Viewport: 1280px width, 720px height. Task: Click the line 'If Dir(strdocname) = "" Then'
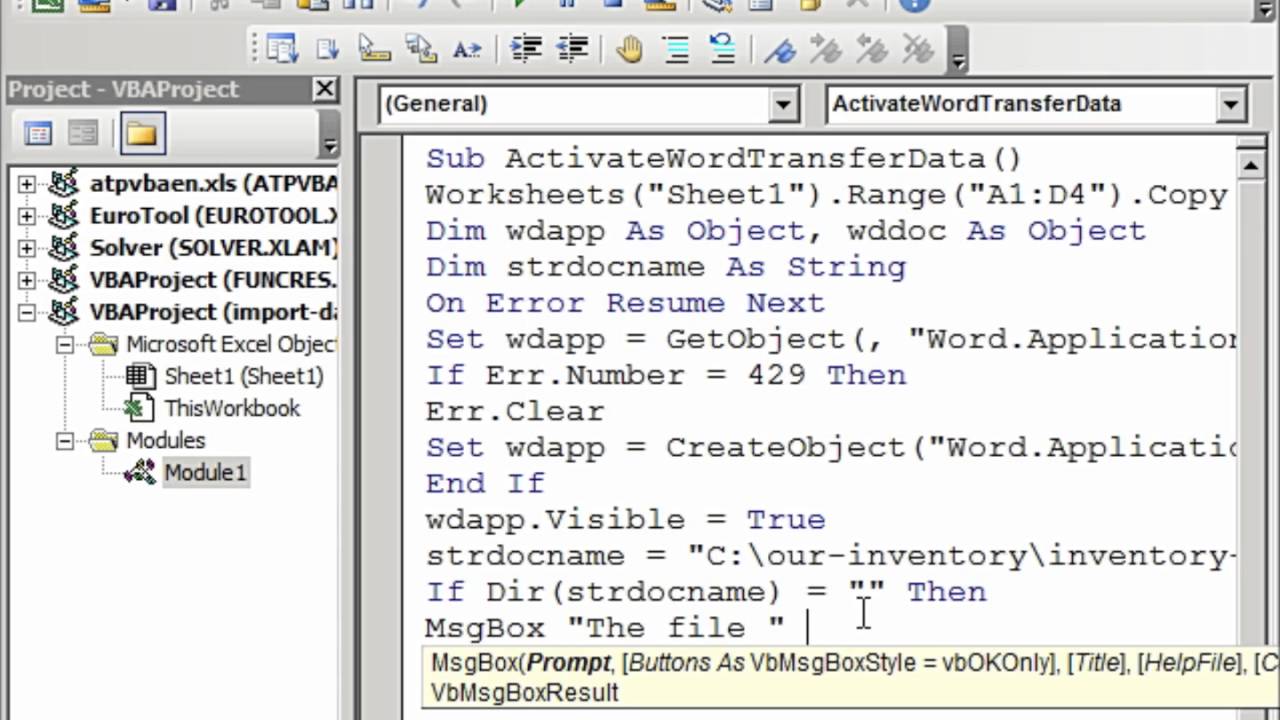(705, 590)
